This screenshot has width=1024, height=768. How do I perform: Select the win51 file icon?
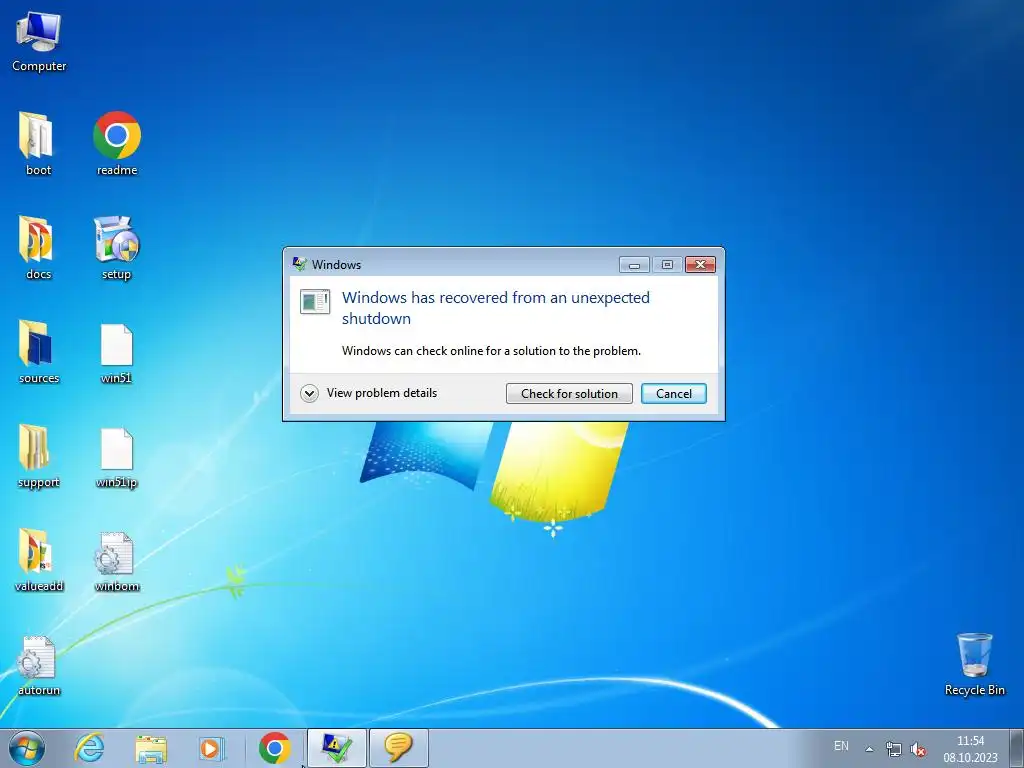tap(116, 353)
